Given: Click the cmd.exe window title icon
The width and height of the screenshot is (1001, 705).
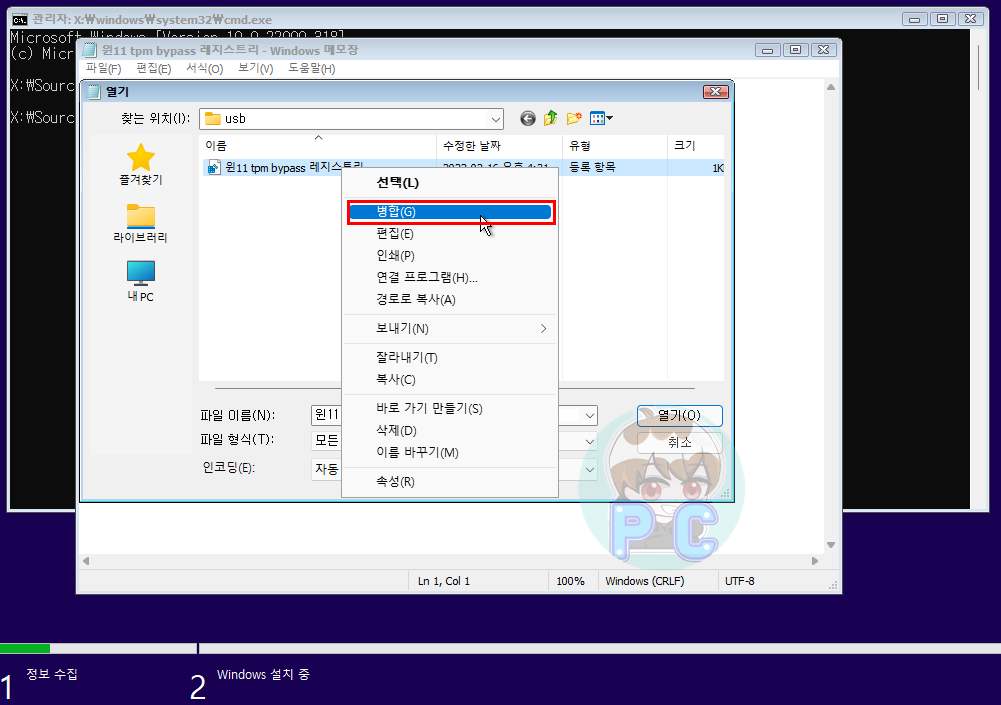Looking at the screenshot, I should click(20, 19).
